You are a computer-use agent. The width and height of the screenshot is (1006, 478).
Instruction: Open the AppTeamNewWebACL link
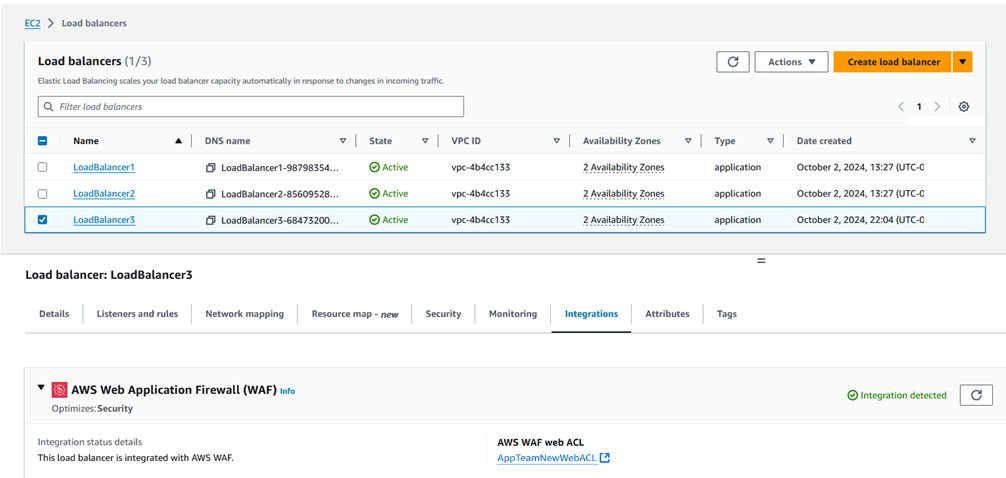[547, 458]
